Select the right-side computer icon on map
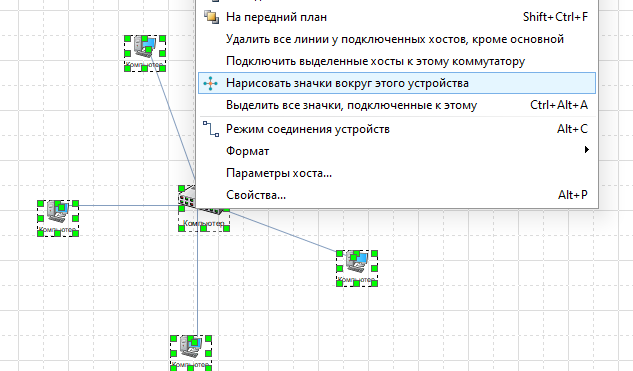Image resolution: width=633 pixels, height=371 pixels. pyautogui.click(x=357, y=268)
